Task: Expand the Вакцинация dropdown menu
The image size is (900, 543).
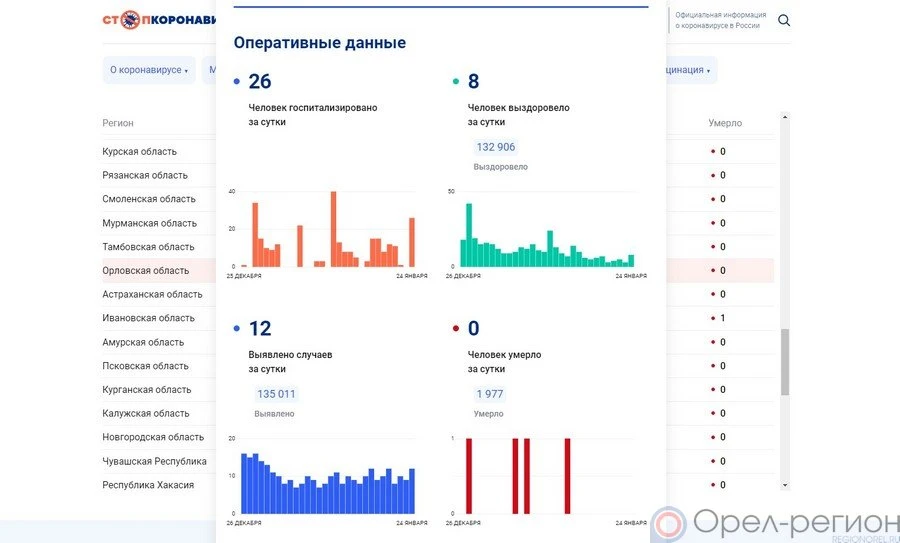Action: (685, 70)
